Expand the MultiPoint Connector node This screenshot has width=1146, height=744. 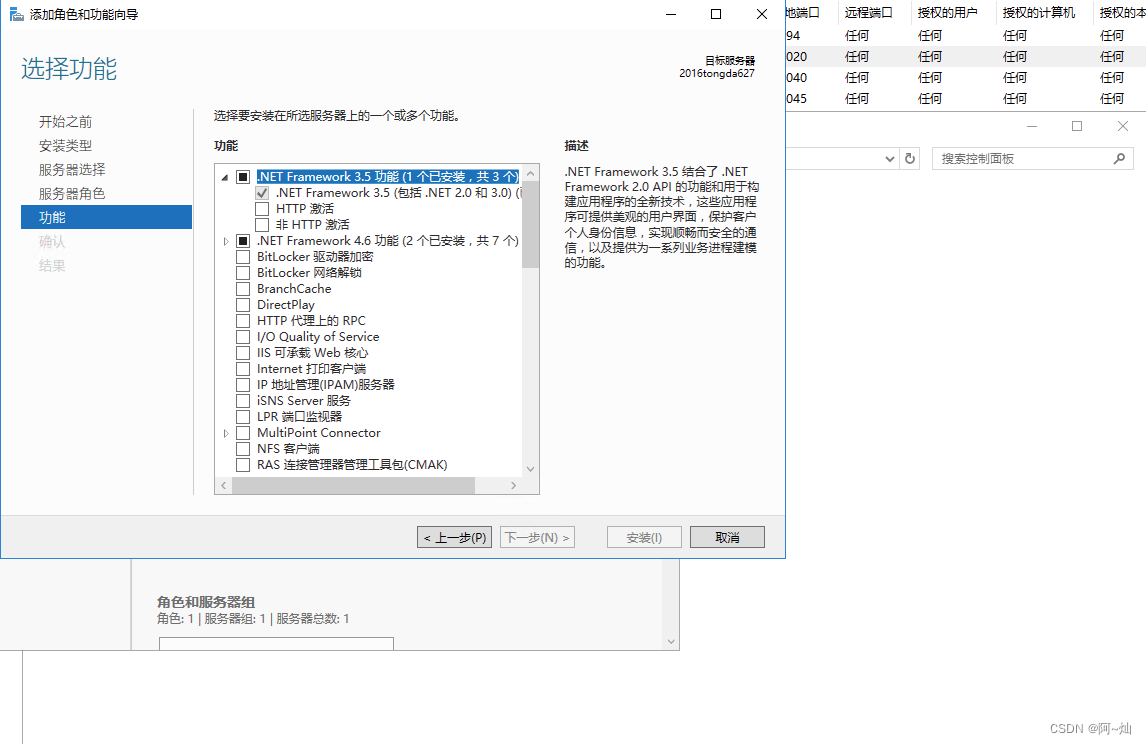[x=224, y=432]
